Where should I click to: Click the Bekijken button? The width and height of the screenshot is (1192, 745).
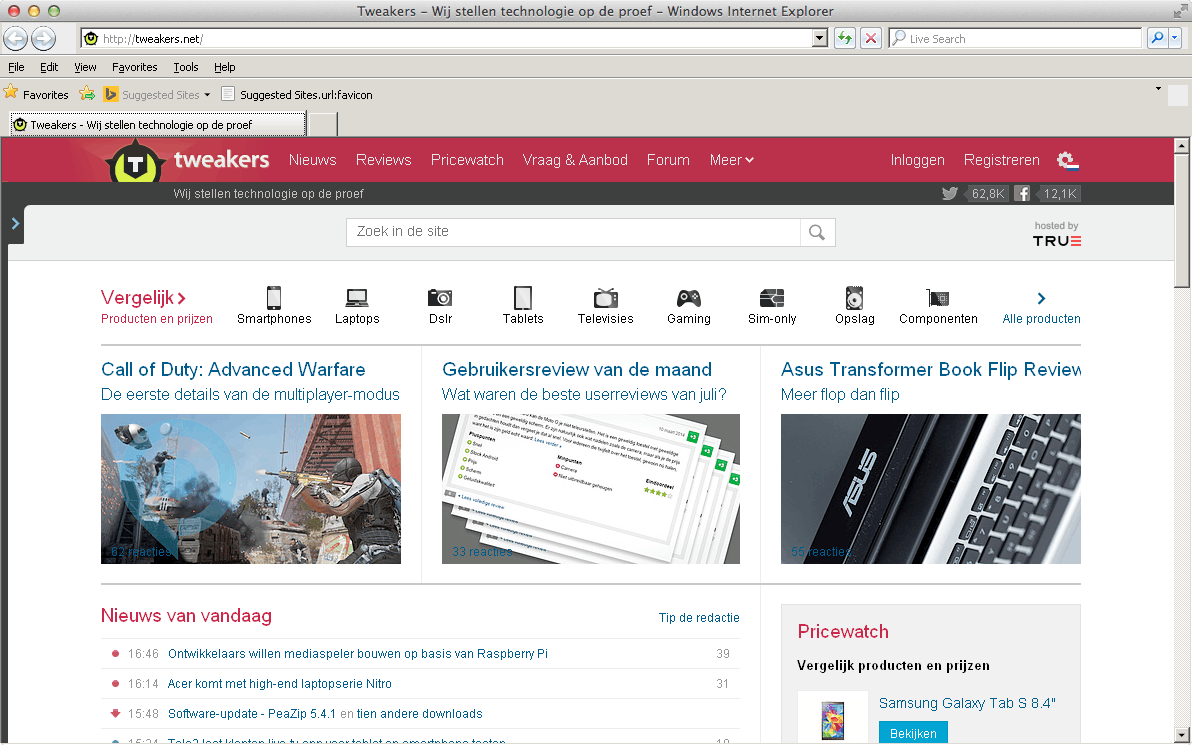(913, 733)
